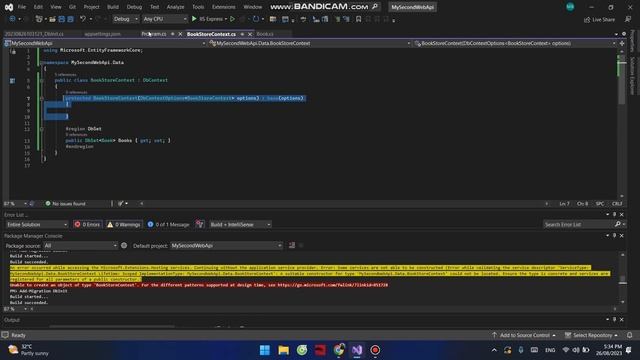Open the Any CPU platform dropdown
The image size is (640, 360).
(x=164, y=19)
